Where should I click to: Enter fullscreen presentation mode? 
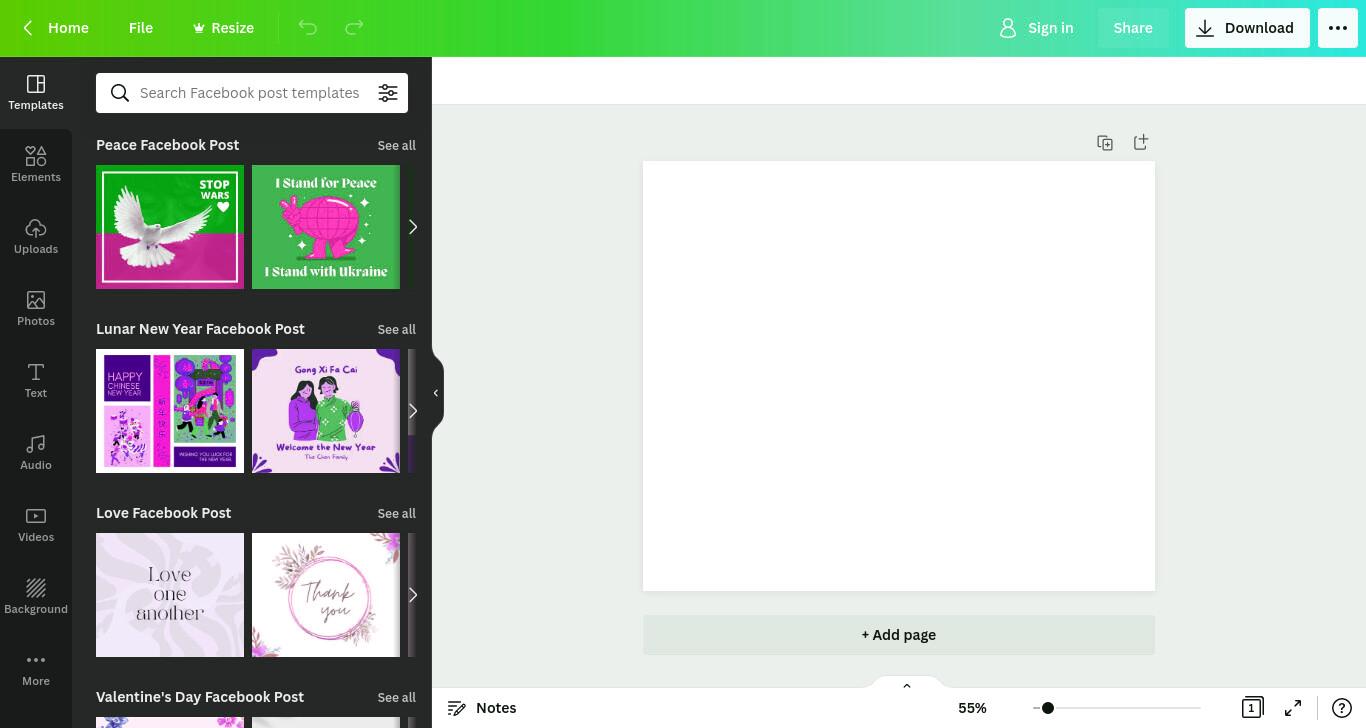1293,708
